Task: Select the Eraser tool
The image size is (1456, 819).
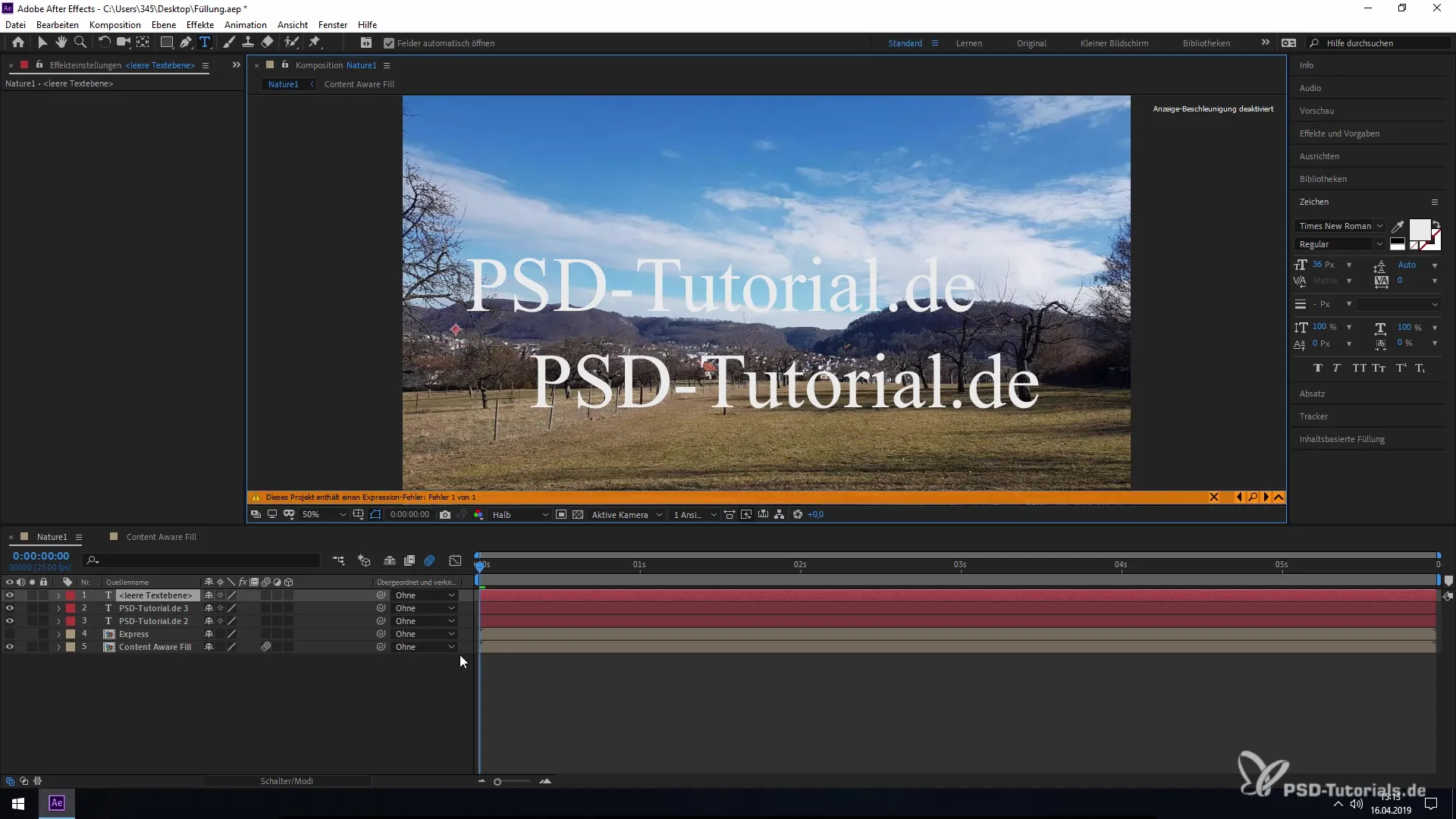Action: pyautogui.click(x=268, y=43)
